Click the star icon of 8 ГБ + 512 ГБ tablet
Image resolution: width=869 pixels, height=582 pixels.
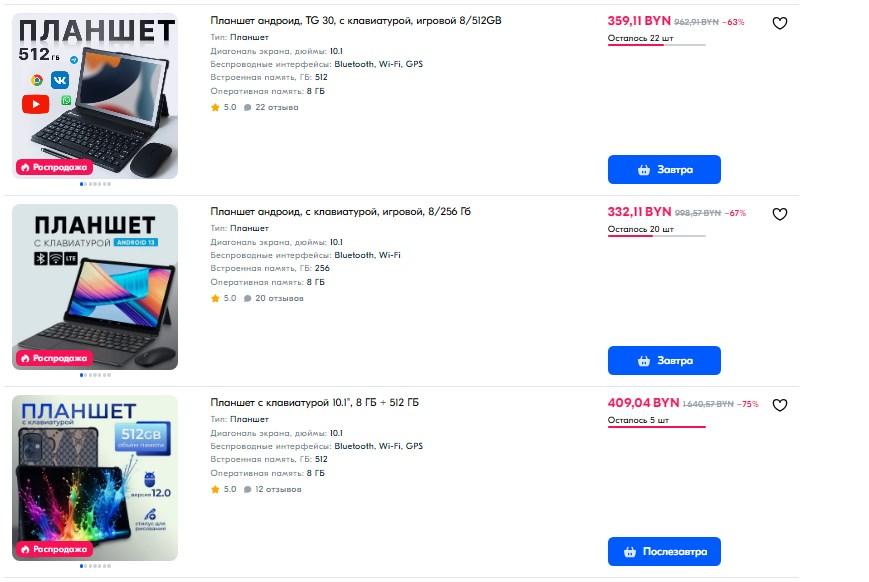click(x=215, y=489)
